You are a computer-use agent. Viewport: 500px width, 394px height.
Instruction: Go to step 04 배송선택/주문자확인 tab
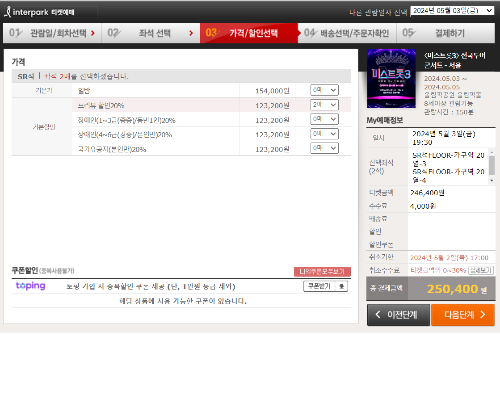tap(347, 33)
